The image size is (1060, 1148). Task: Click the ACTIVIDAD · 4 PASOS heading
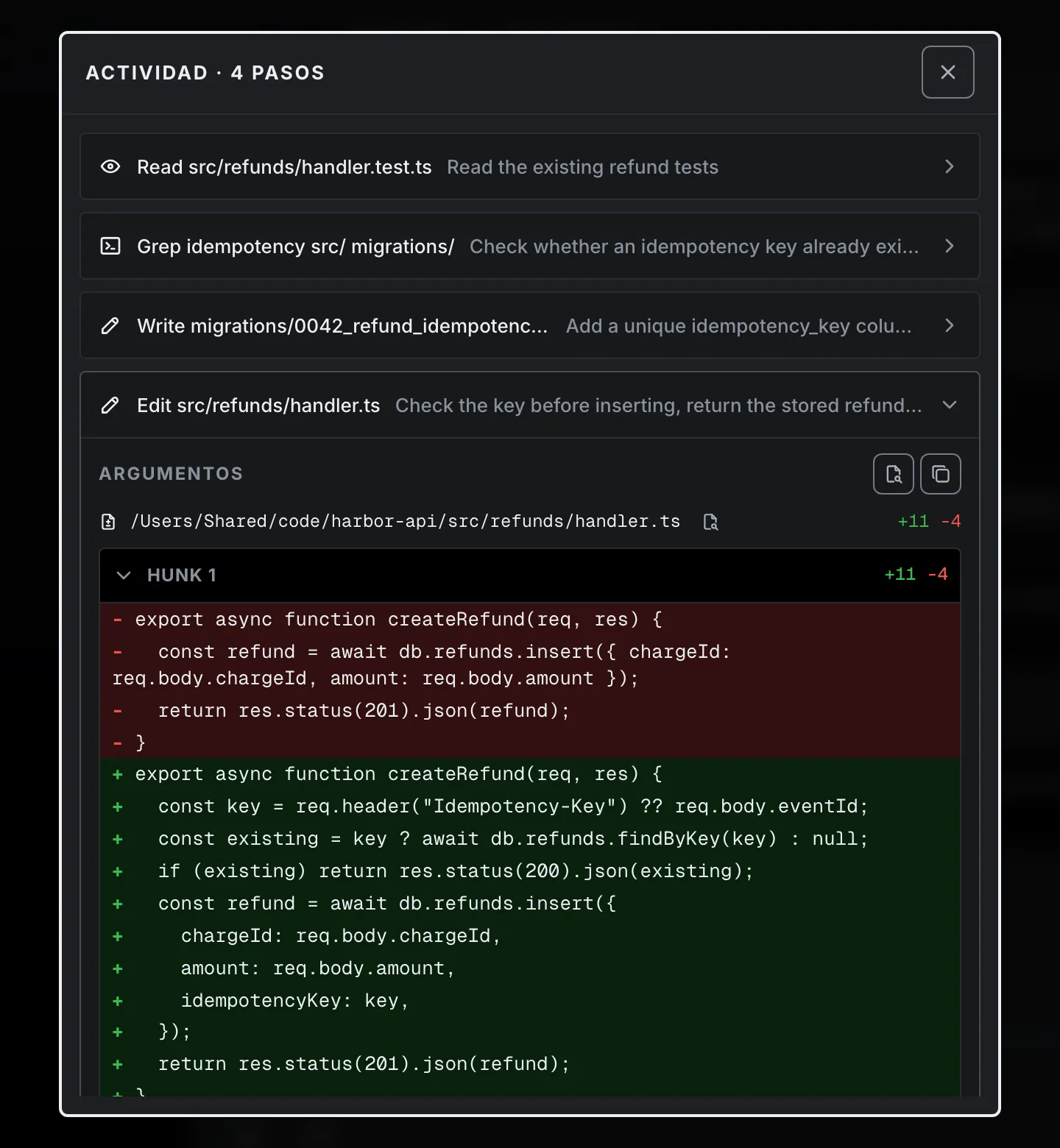click(205, 73)
